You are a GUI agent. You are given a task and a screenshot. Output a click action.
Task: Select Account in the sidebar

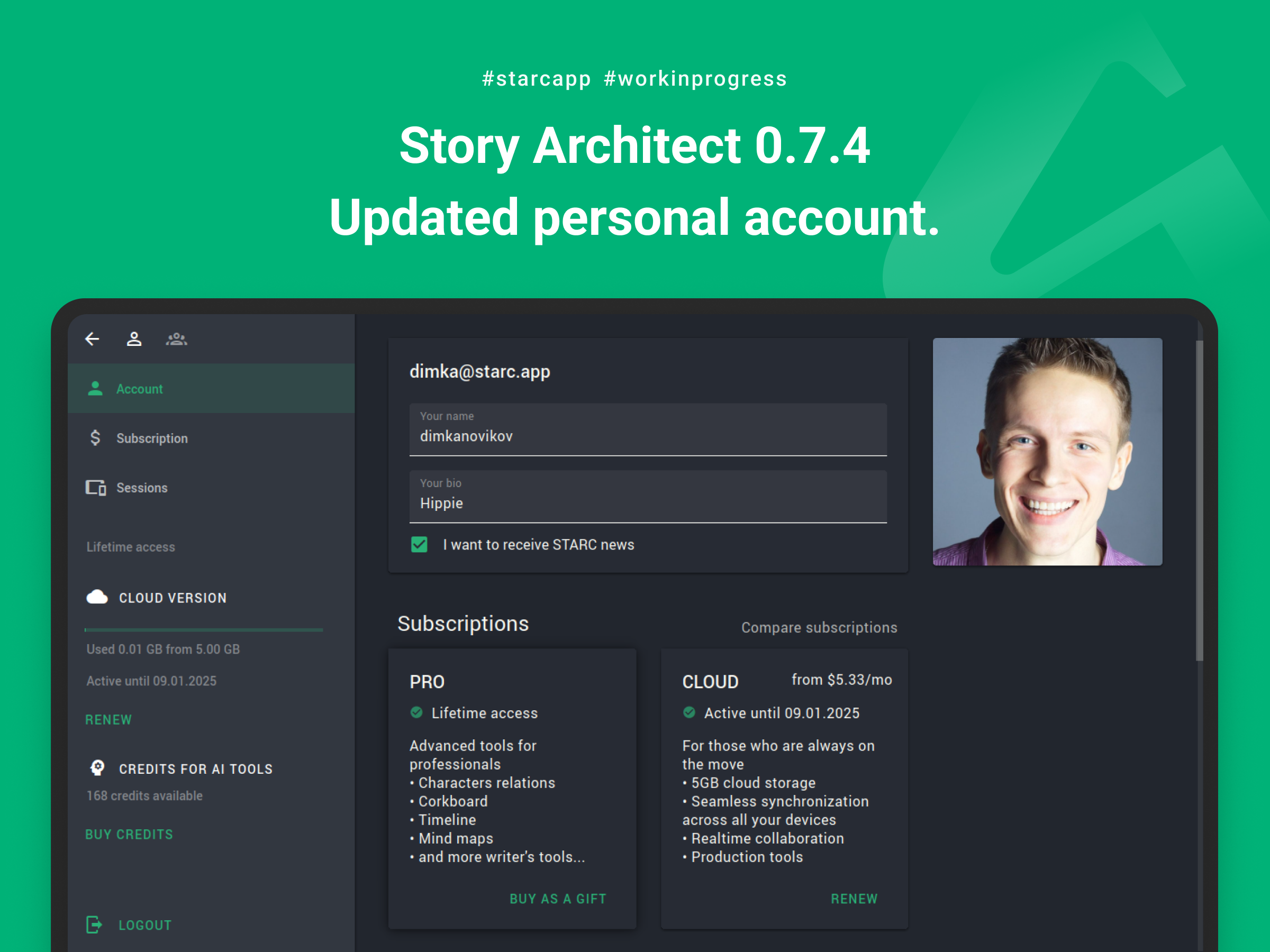point(140,389)
